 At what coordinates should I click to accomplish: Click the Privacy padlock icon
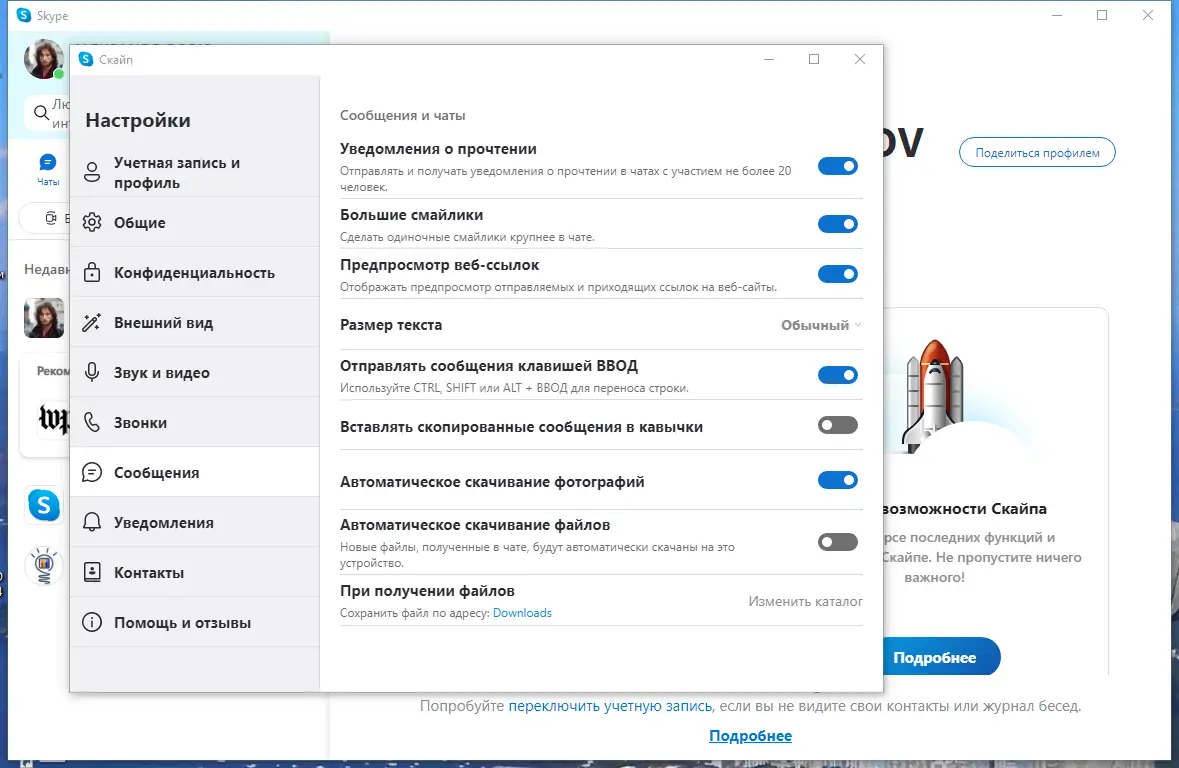click(x=92, y=272)
